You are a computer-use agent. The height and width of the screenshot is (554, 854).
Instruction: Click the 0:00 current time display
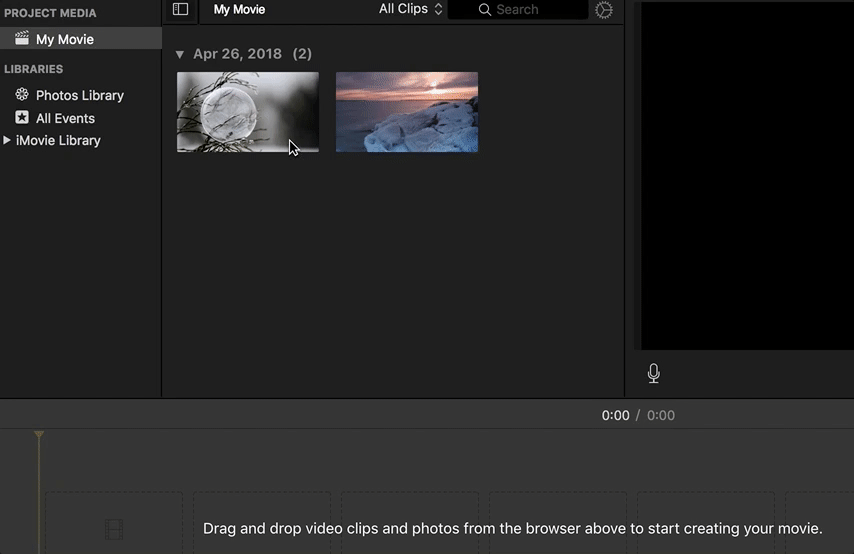tap(615, 416)
